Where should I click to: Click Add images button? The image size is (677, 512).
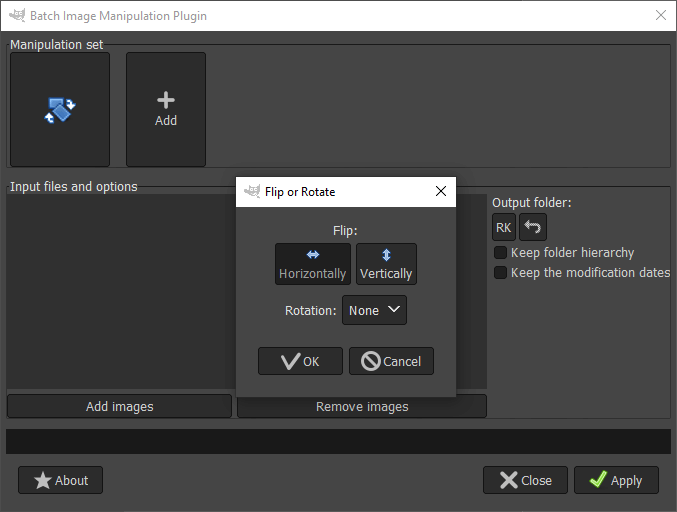120,406
